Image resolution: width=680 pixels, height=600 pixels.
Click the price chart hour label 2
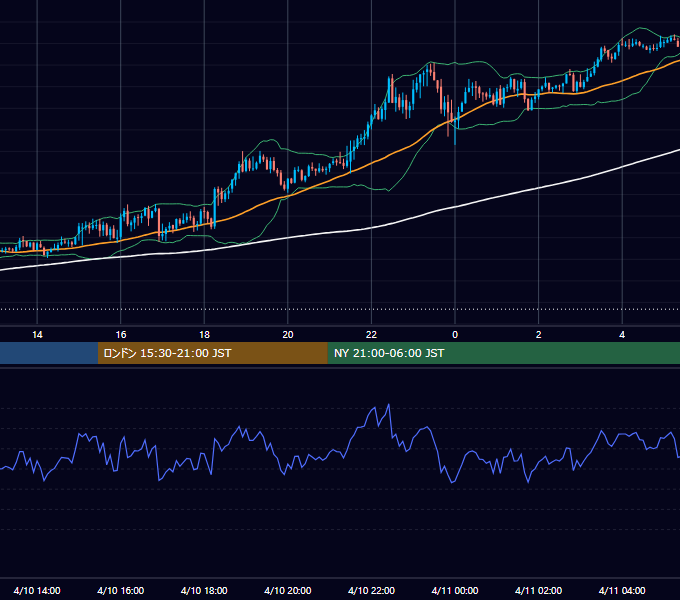(x=538, y=335)
